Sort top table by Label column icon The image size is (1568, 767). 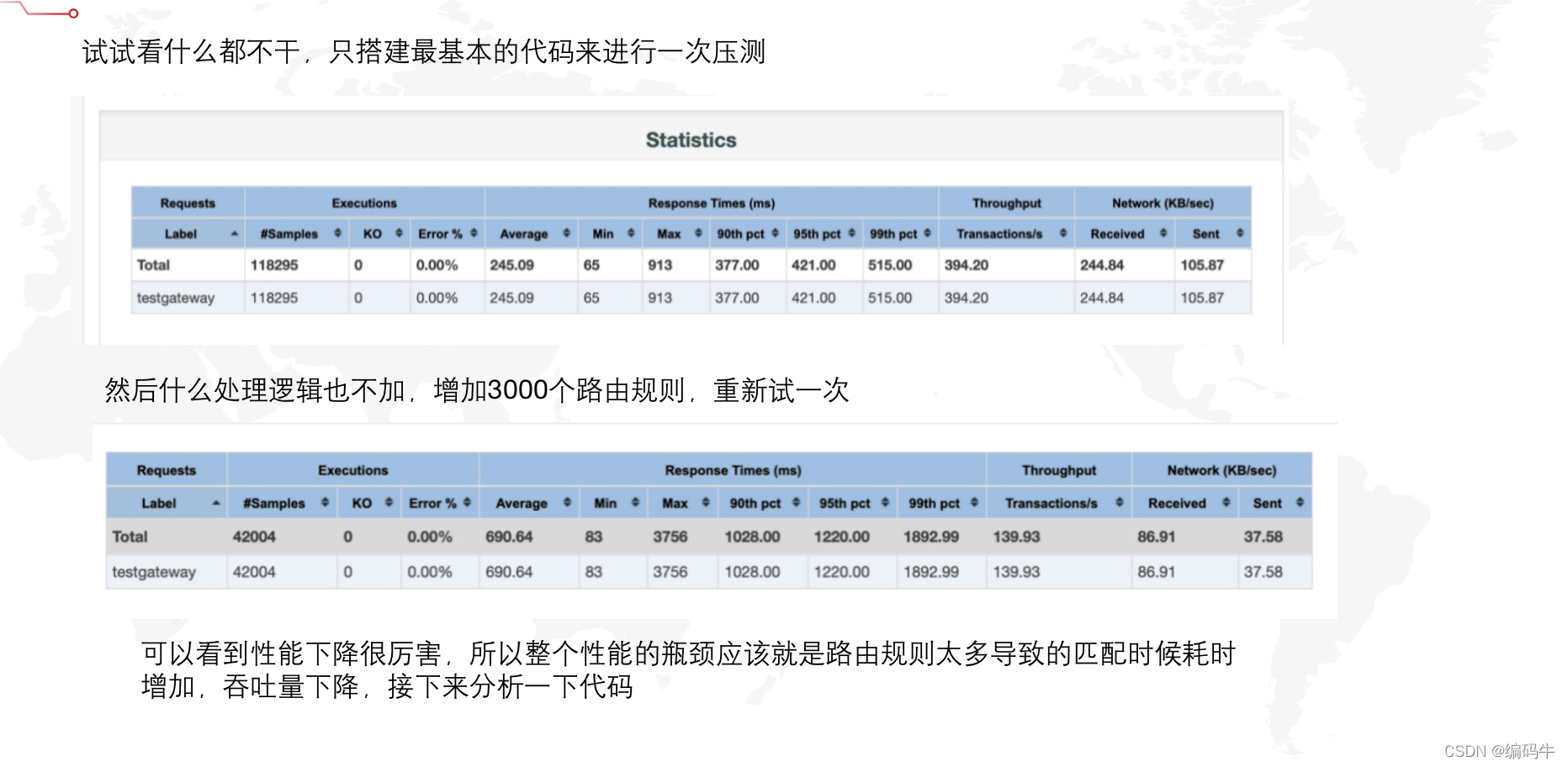[x=235, y=234]
